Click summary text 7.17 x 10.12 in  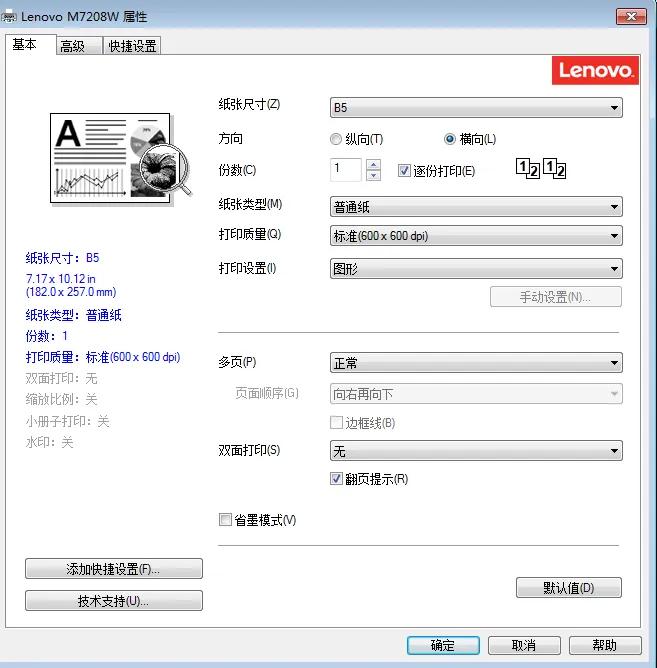61,279
